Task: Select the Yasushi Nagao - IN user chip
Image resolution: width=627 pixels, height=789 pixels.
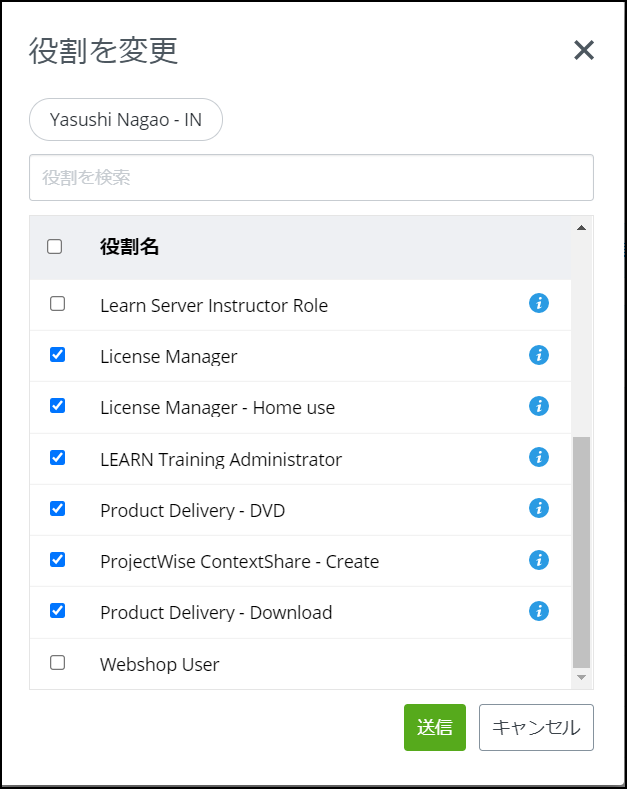Action: click(126, 120)
